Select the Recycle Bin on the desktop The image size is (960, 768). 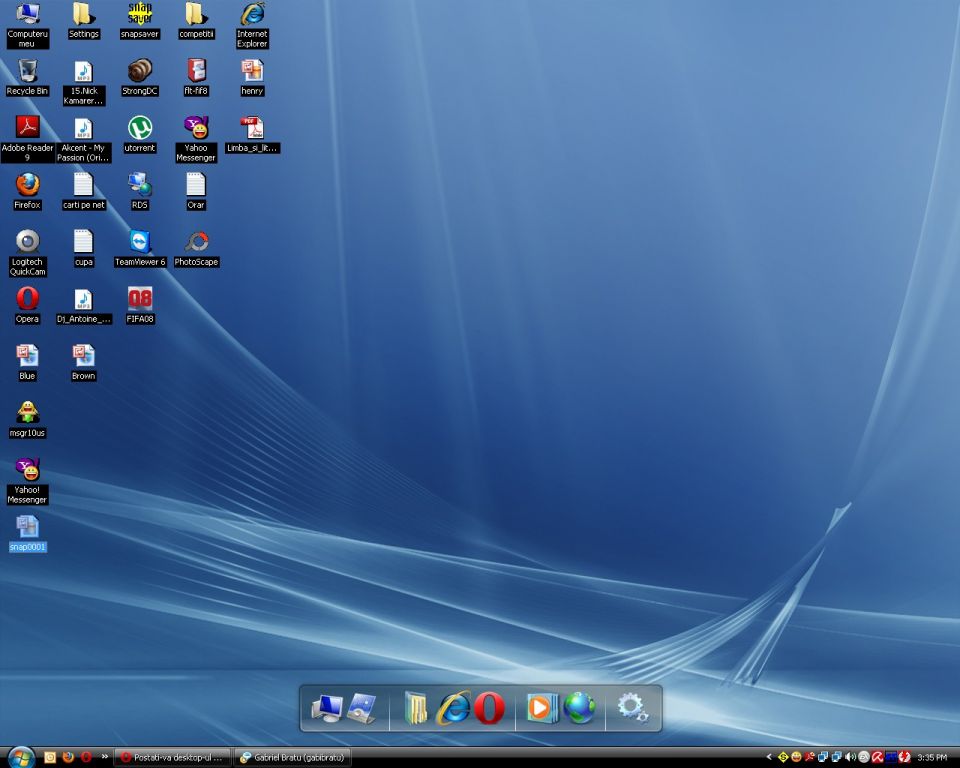pos(27,71)
